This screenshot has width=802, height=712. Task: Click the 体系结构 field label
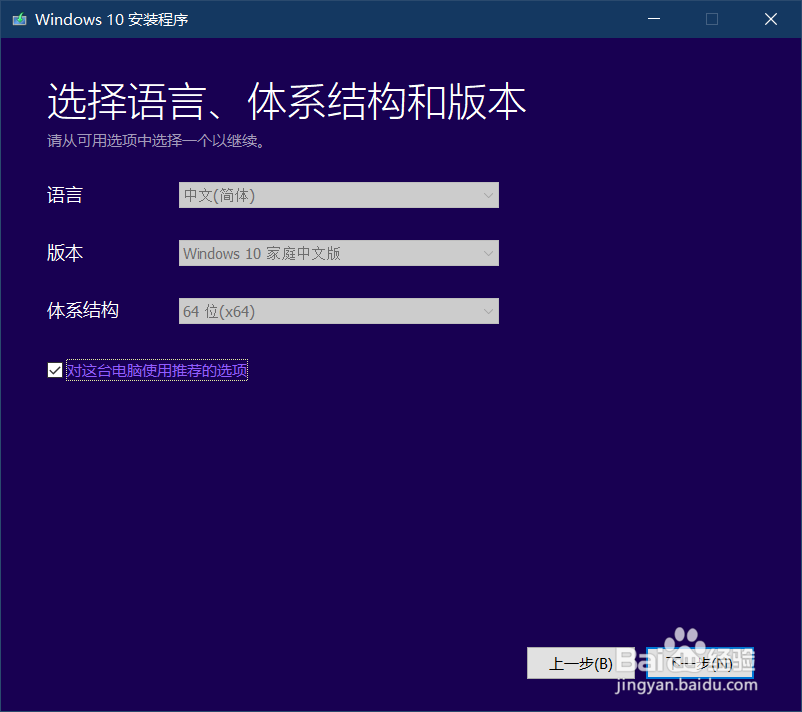pyautogui.click(x=83, y=310)
